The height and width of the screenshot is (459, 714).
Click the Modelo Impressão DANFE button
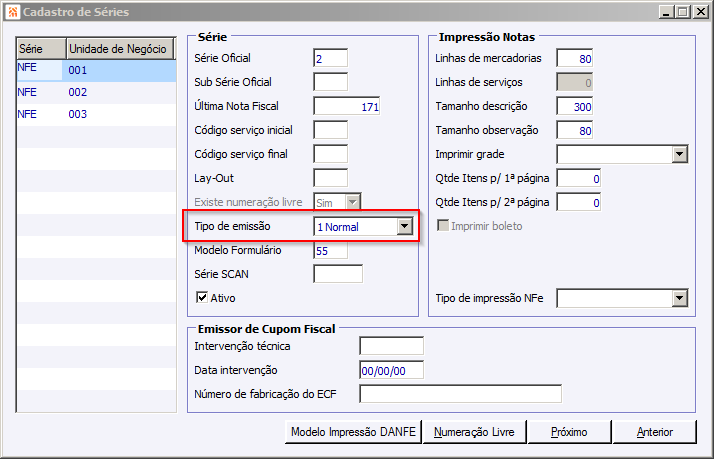coord(353,432)
